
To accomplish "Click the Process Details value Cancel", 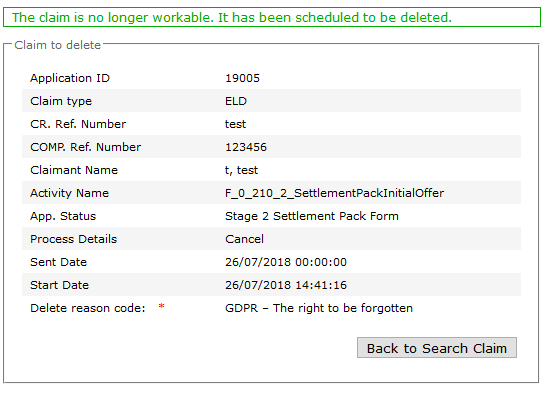I will (x=244, y=239).
